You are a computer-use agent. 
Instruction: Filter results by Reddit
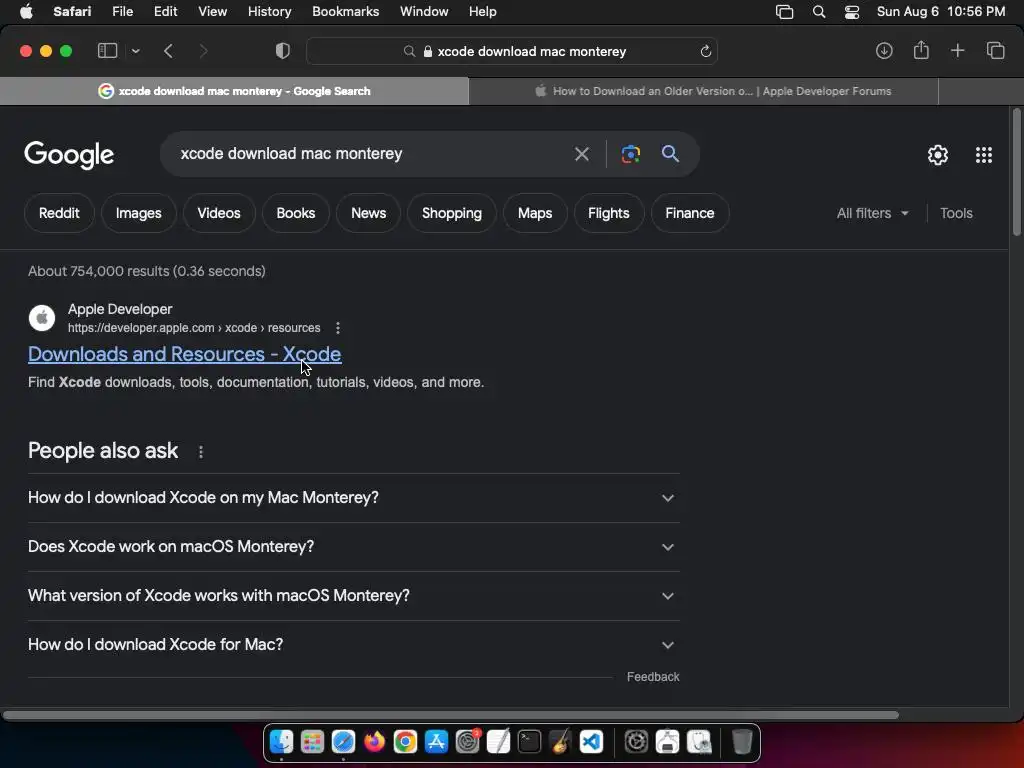[x=59, y=213]
